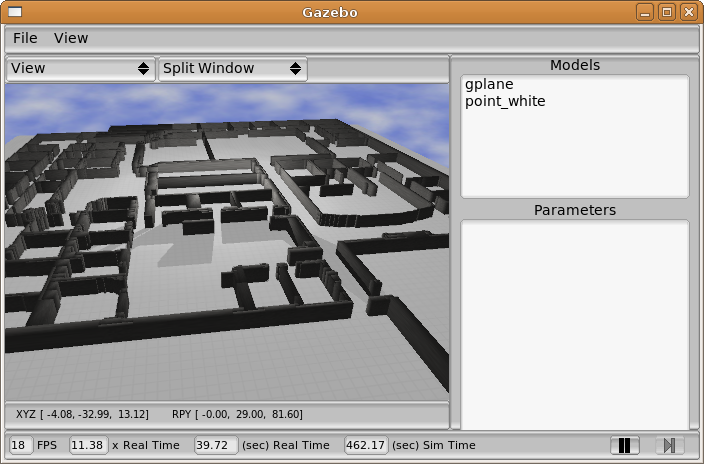Open the File menu
Viewport: 704px width, 464px height.
click(x=25, y=38)
